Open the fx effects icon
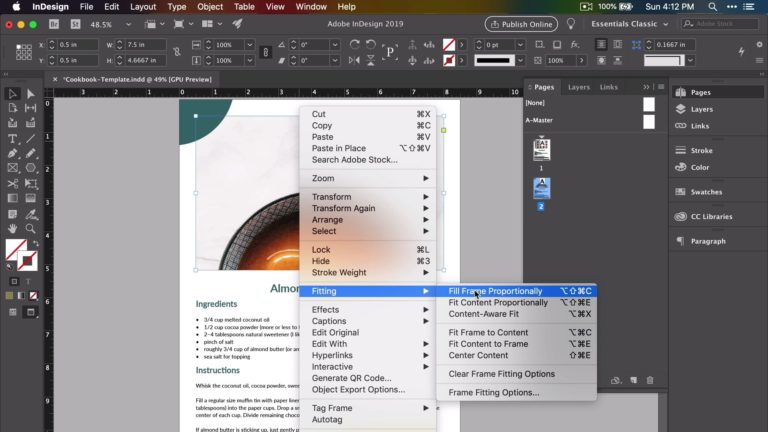This screenshot has width=768, height=432. (575, 45)
